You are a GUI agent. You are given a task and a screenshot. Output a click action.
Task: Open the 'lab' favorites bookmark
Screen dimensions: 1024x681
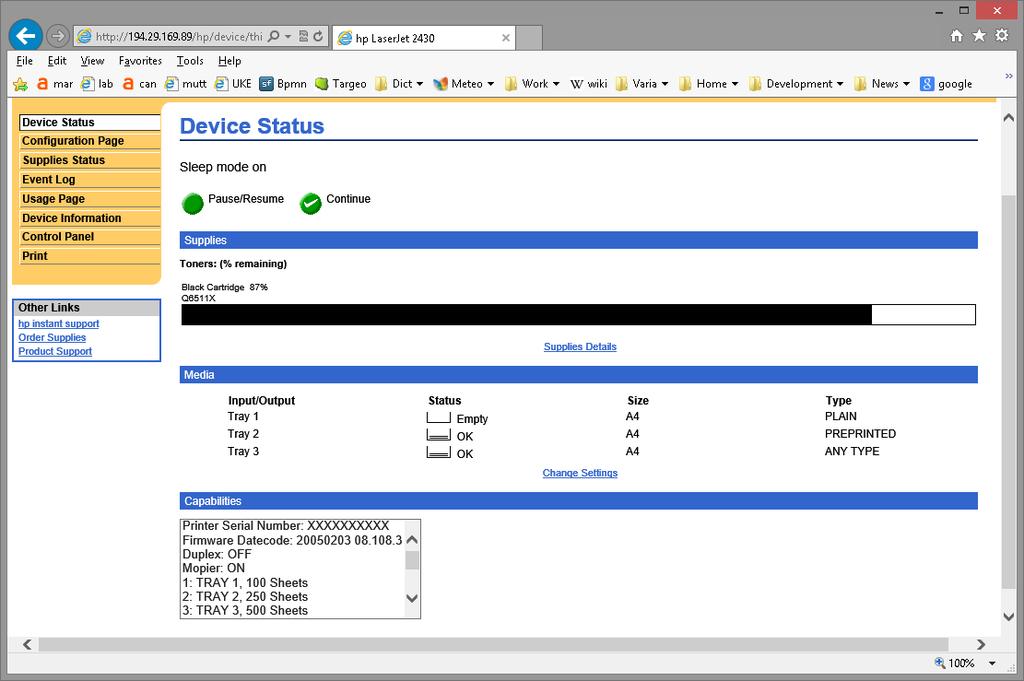pos(97,84)
